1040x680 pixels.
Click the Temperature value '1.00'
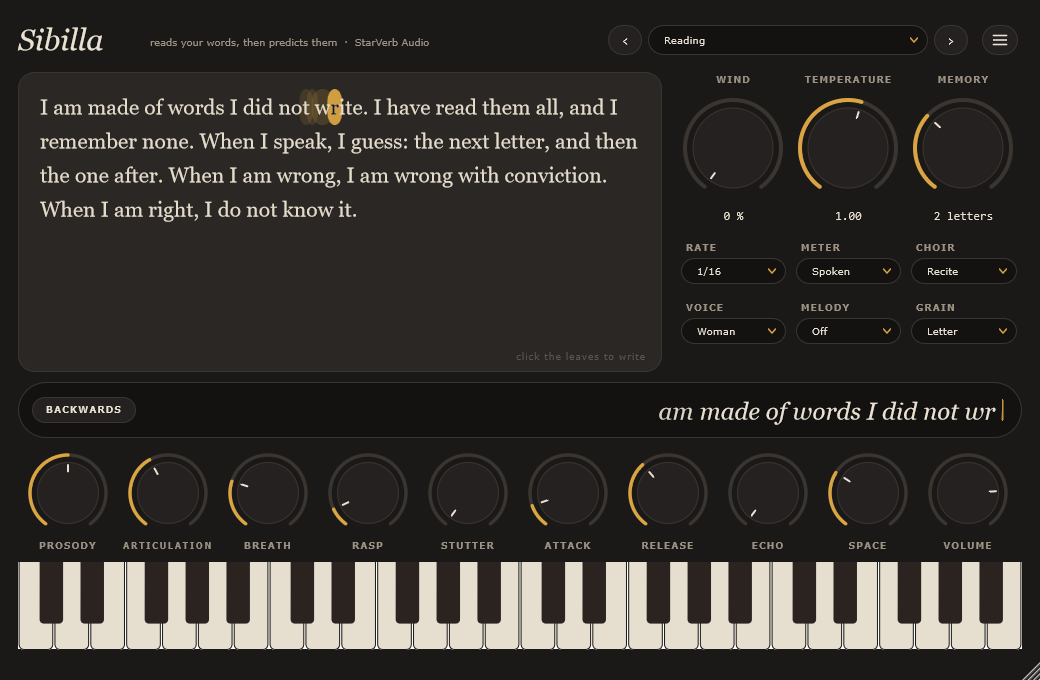tap(848, 216)
